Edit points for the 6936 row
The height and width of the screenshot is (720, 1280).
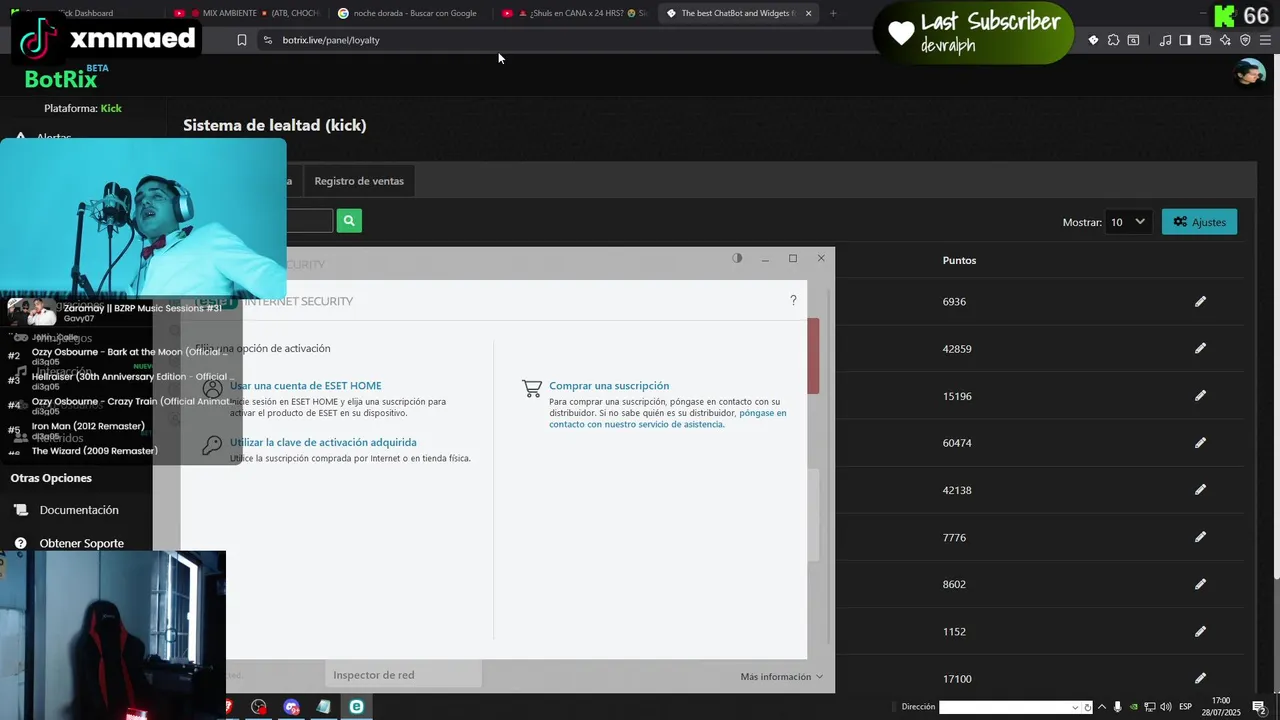point(1200,301)
